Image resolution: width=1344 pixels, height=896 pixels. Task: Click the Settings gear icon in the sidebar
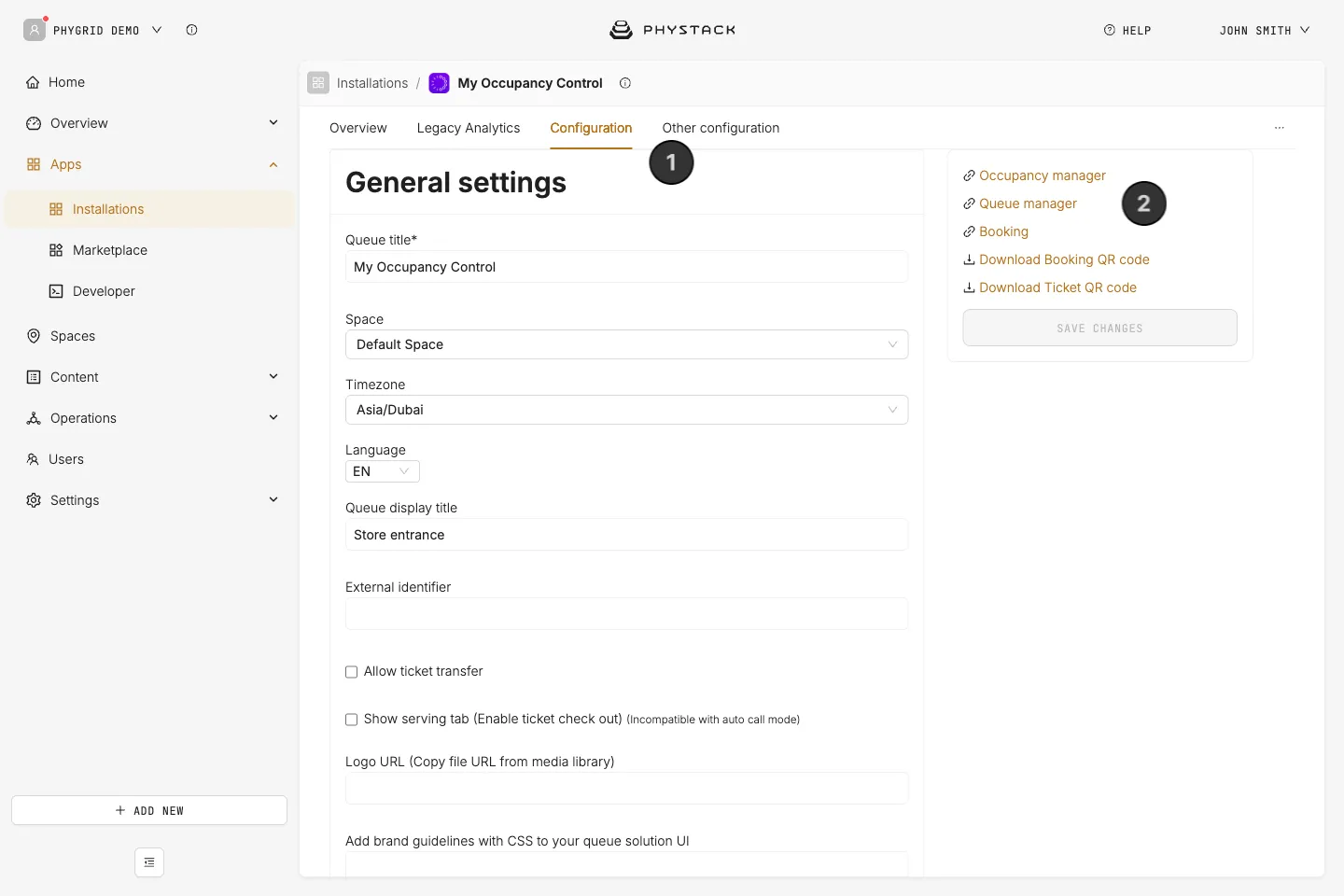point(34,500)
